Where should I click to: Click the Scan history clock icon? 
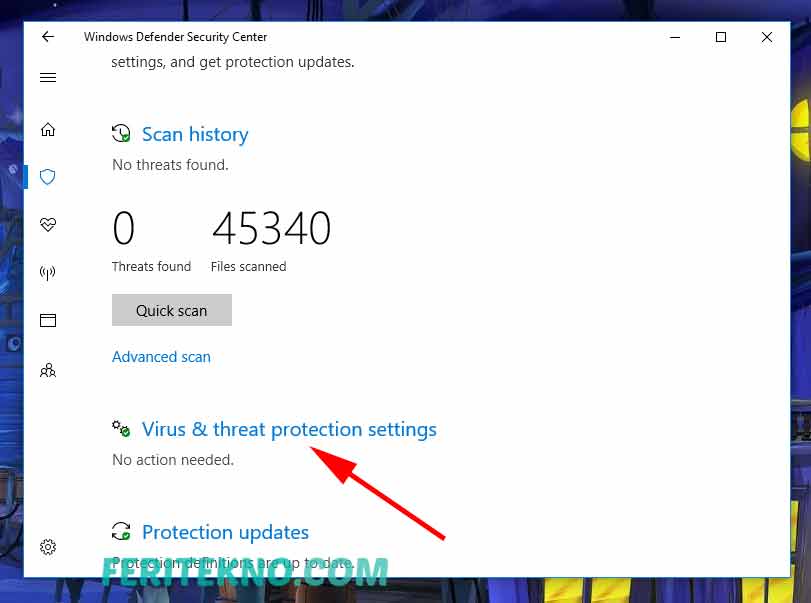(x=121, y=133)
